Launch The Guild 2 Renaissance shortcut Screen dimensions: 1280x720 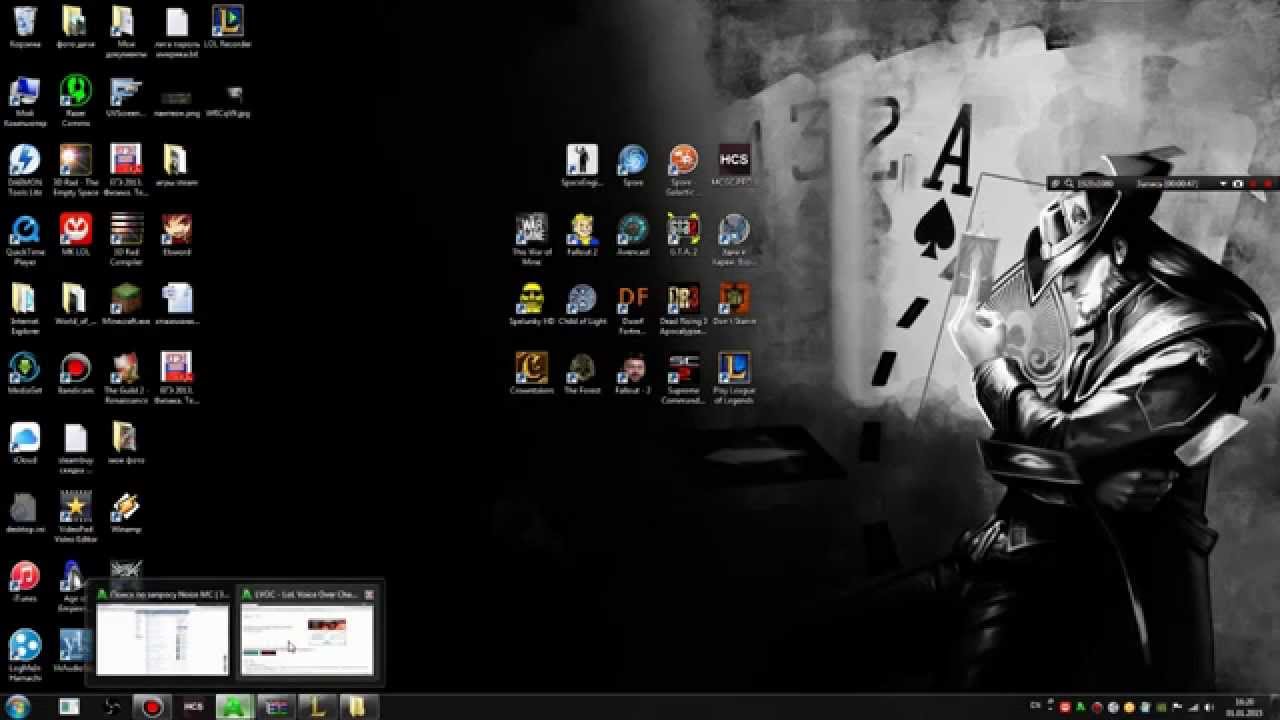tap(126, 377)
